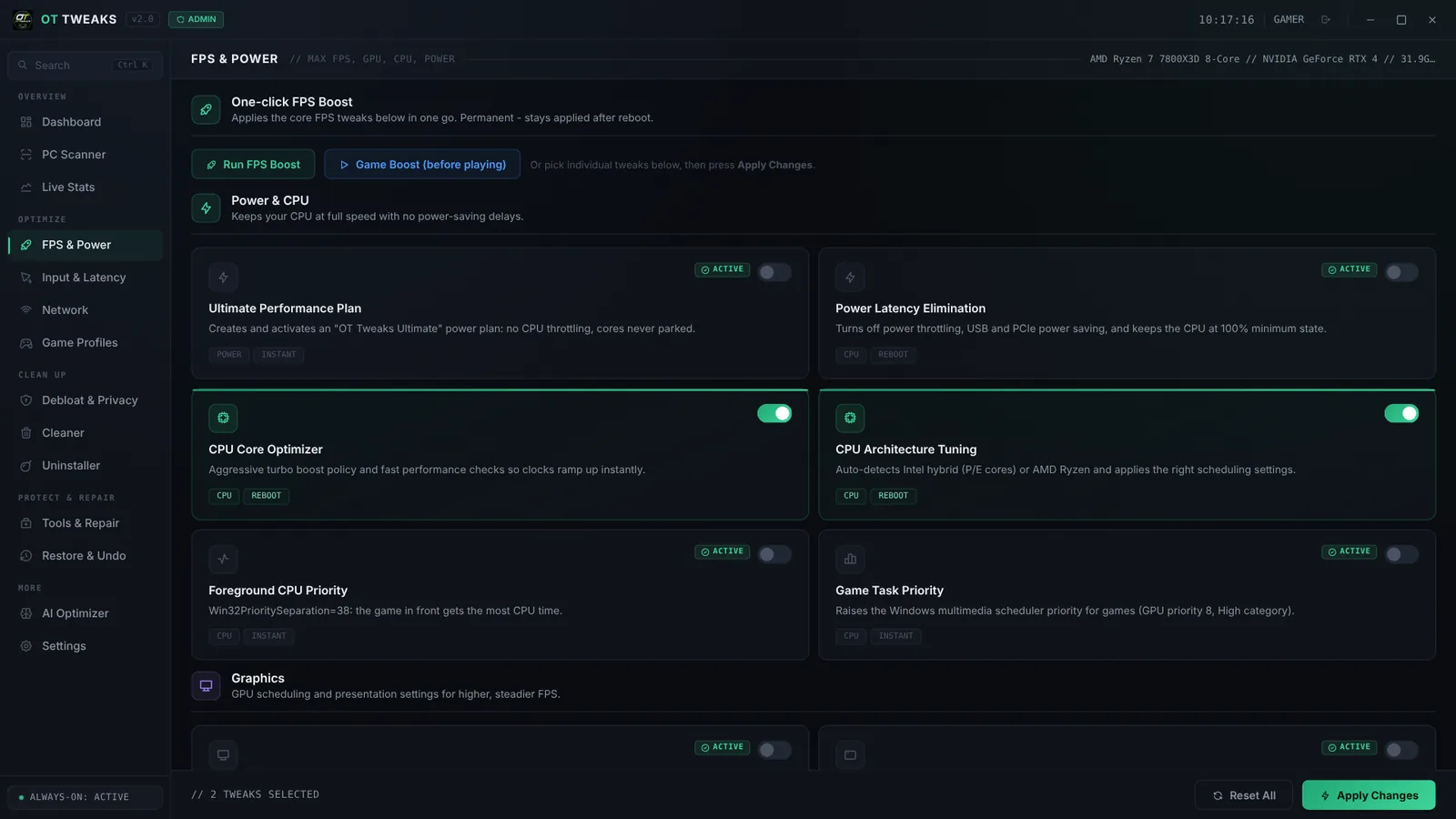Click the lightning icon beside Power & CPU heading
The height and width of the screenshot is (819, 1456).
point(206,207)
